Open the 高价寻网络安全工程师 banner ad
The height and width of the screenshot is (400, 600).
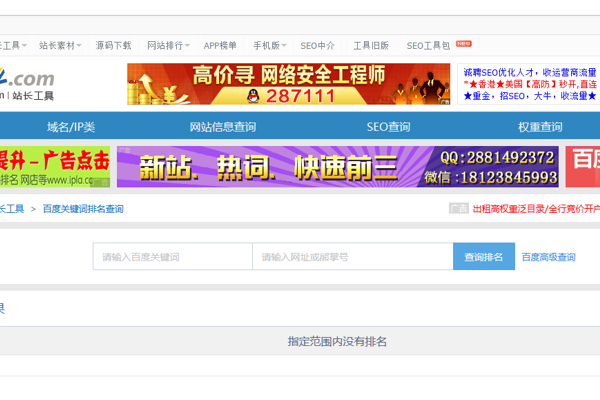(x=289, y=84)
